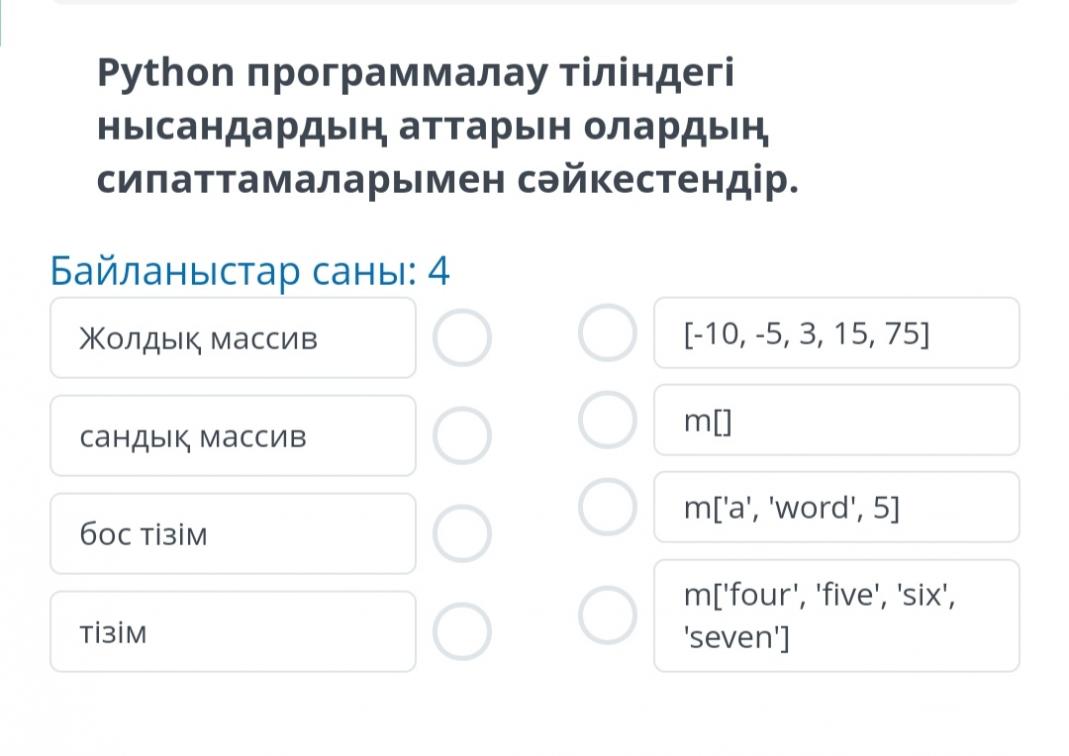The height and width of the screenshot is (756, 1069).
Task: Select the circle next to Жолдық массив
Action: 462,338
